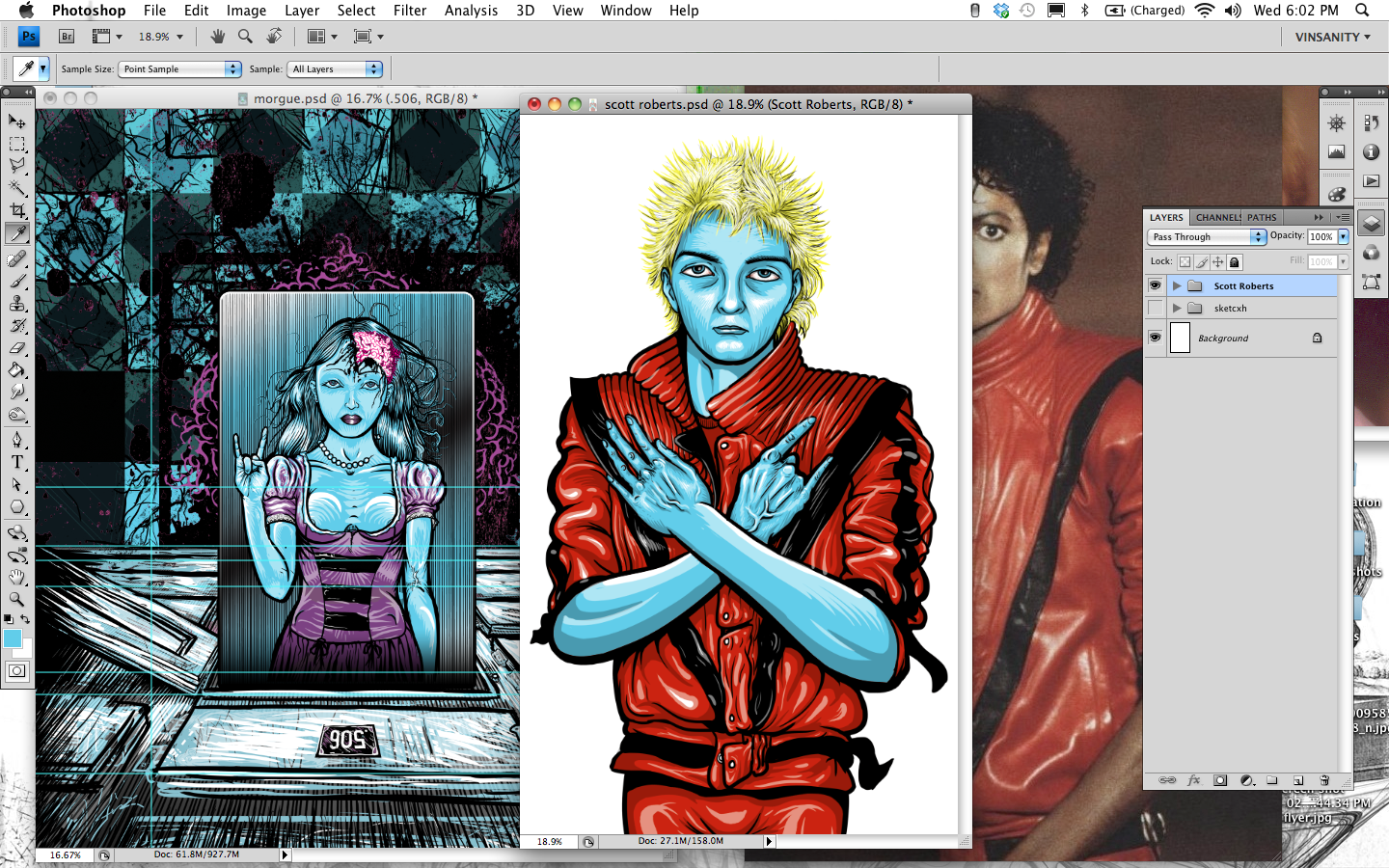Hide the Scott Roberts layer group

tap(1155, 285)
